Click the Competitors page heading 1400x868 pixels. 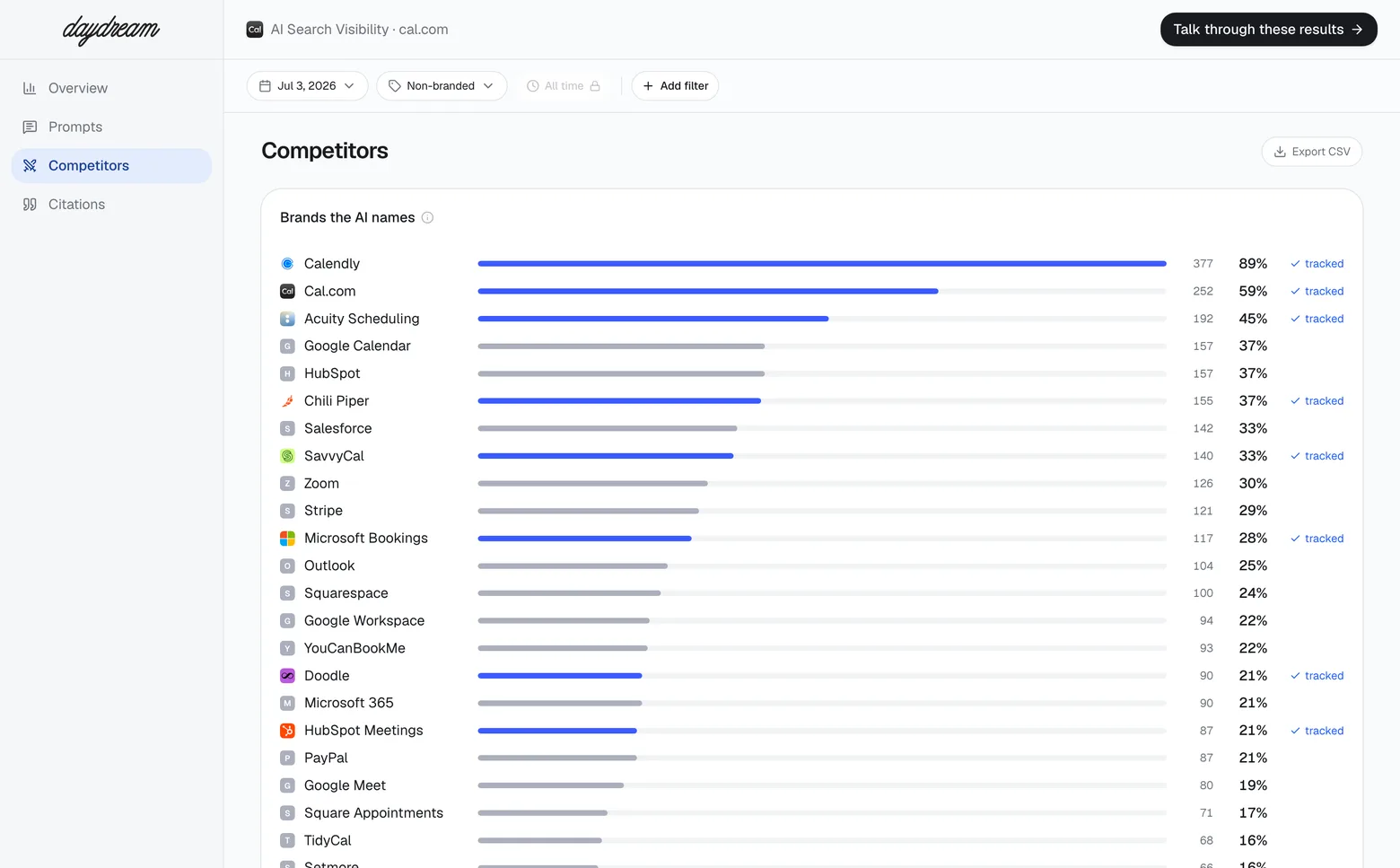point(325,151)
